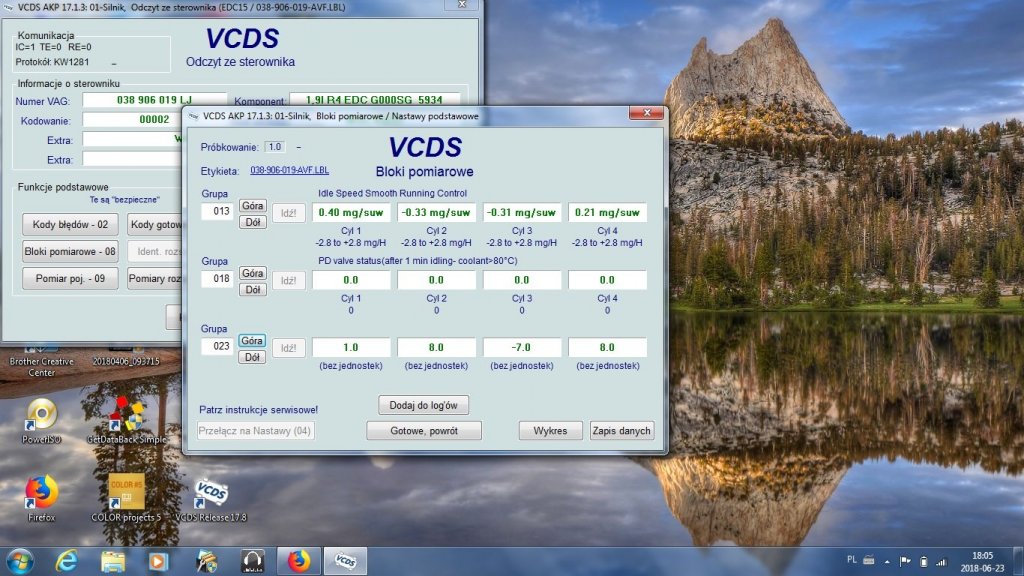Open network signal icon in the tray

click(x=941, y=561)
